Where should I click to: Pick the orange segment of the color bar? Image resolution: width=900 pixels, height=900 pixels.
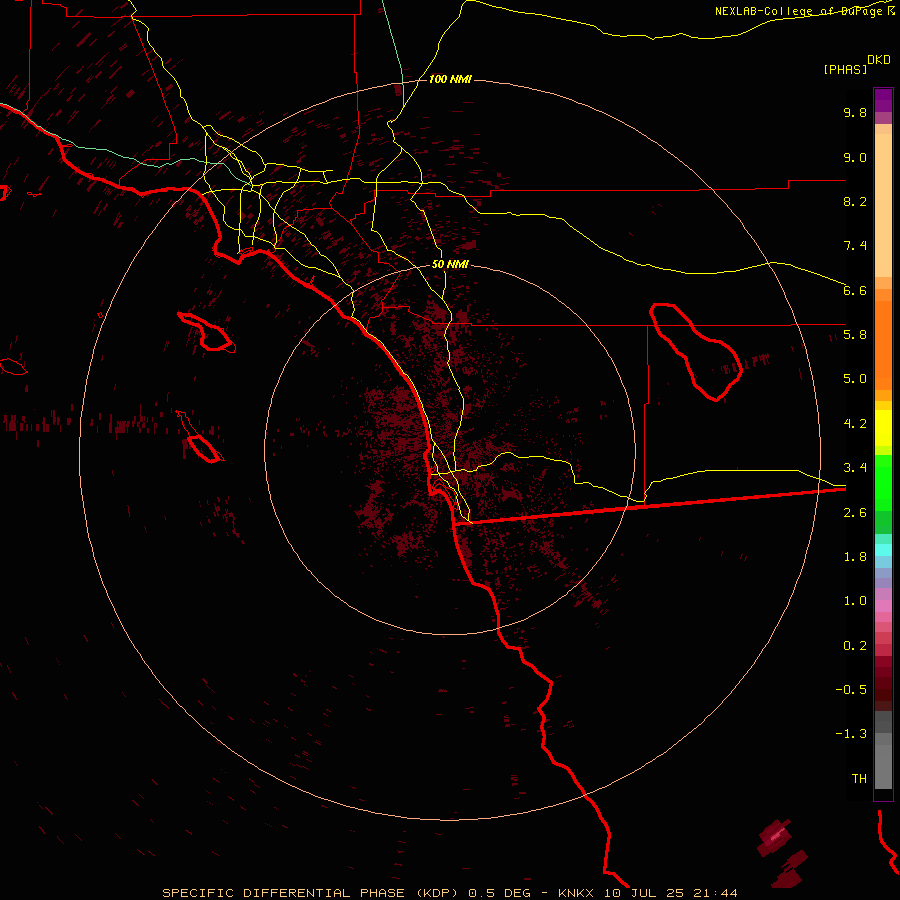(883, 346)
